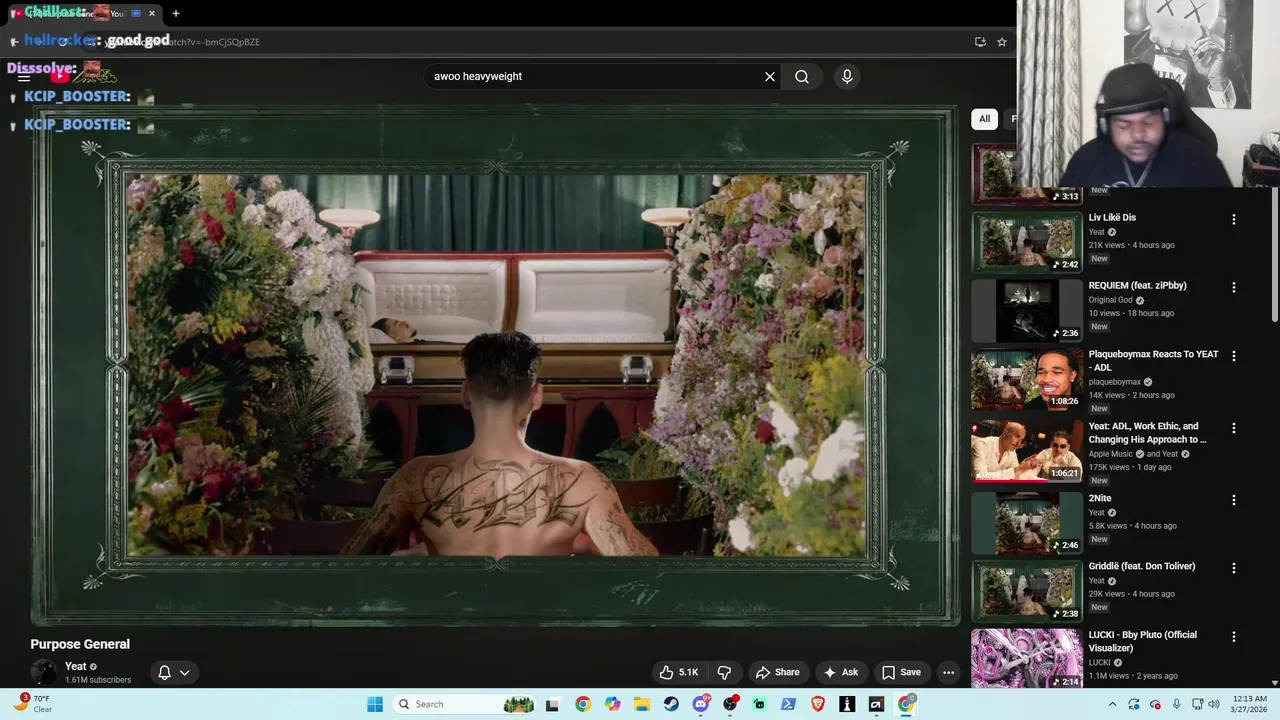
Task: Open the clock showing 12:13 AM
Action: [1249, 704]
